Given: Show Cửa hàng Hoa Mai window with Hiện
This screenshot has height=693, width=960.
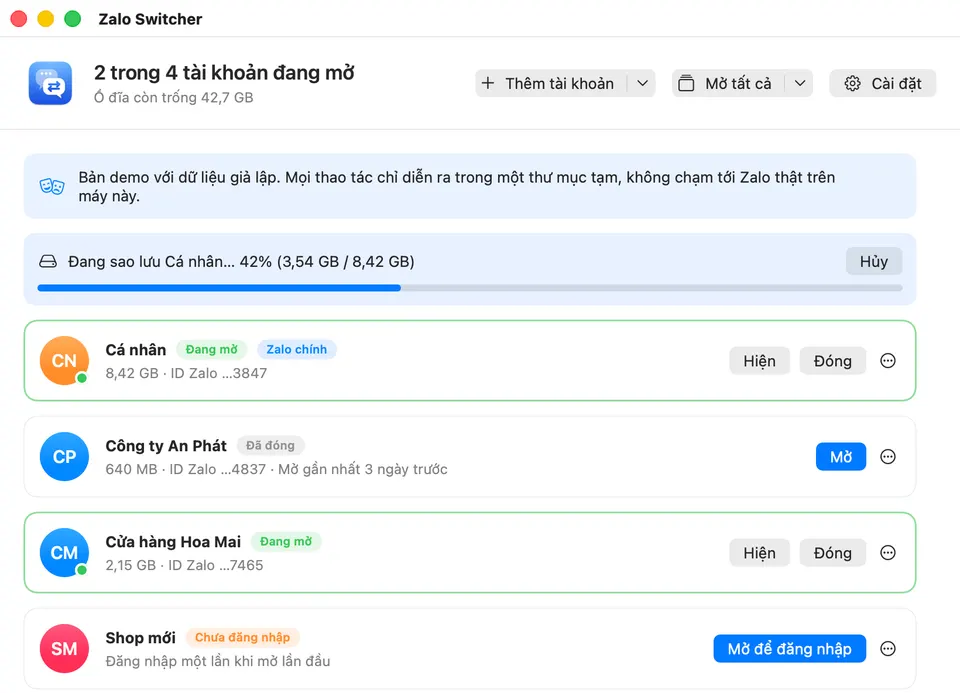Looking at the screenshot, I should click(x=759, y=553).
